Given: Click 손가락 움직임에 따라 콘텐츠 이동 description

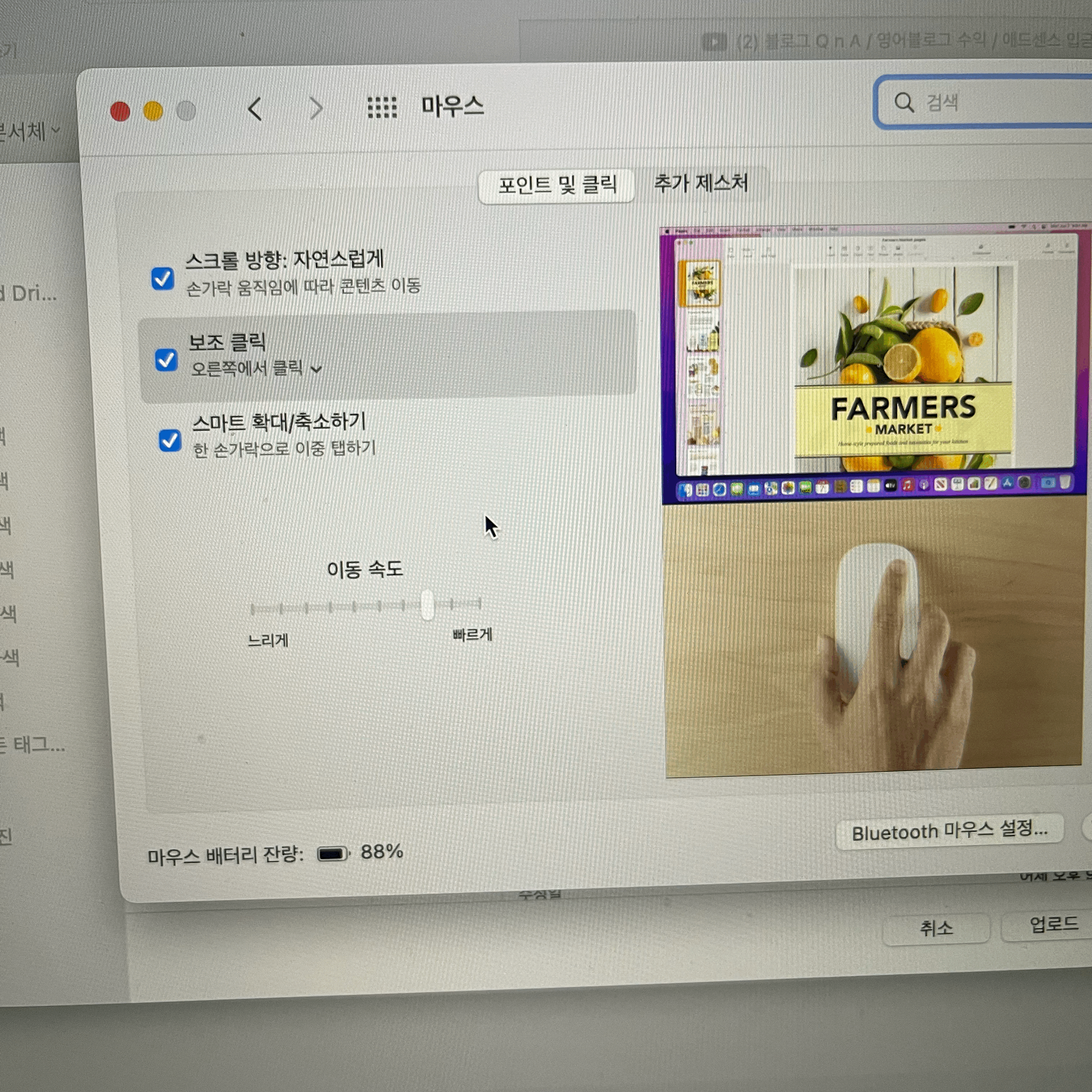Looking at the screenshot, I should 304,287.
